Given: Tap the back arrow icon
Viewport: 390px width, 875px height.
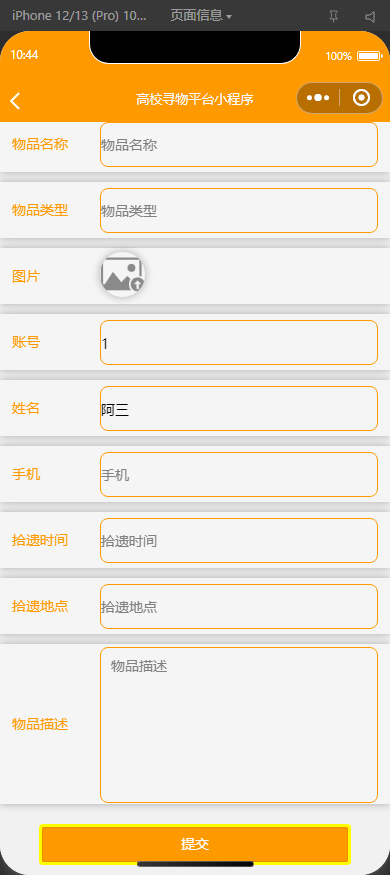Looking at the screenshot, I should pos(16,100).
